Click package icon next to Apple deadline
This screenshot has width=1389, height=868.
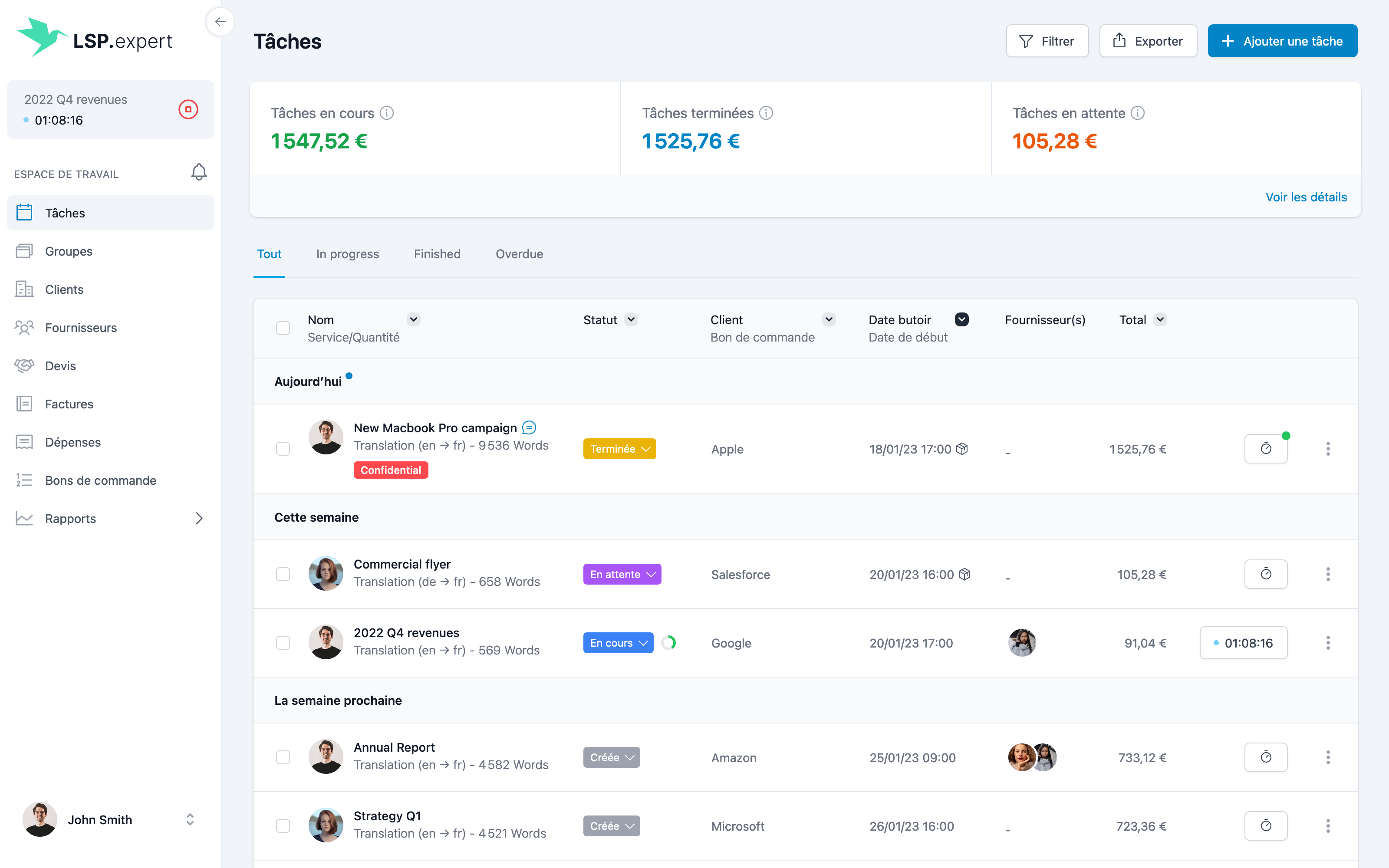coord(963,449)
